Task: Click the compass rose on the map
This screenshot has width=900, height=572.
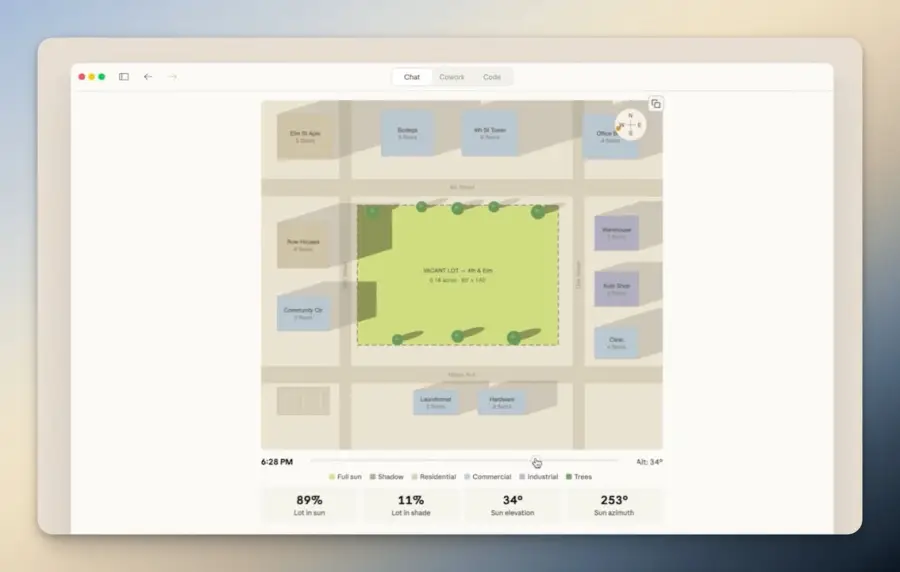Action: coord(630,124)
